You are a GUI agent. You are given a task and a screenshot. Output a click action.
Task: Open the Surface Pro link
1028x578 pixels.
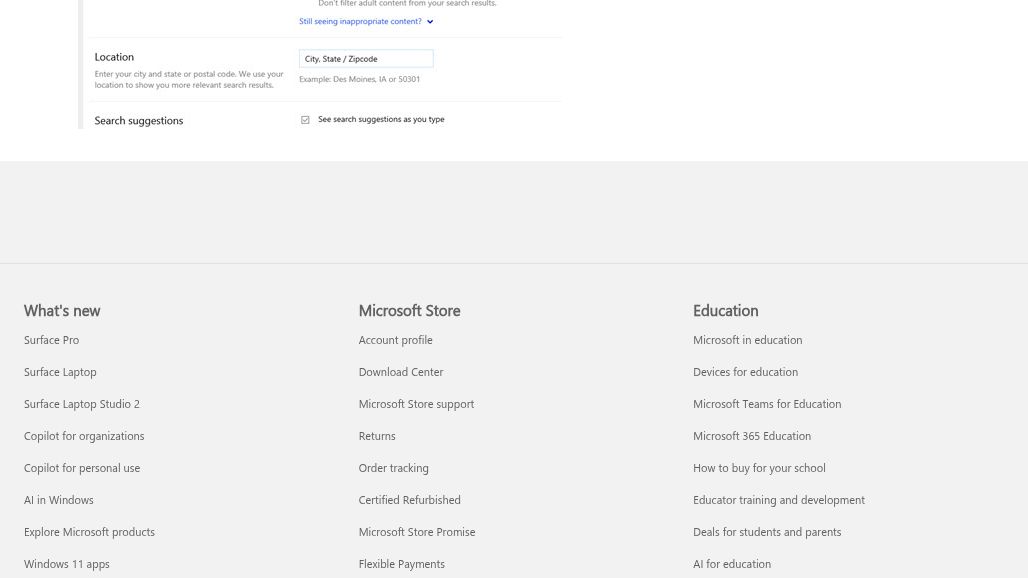click(51, 340)
